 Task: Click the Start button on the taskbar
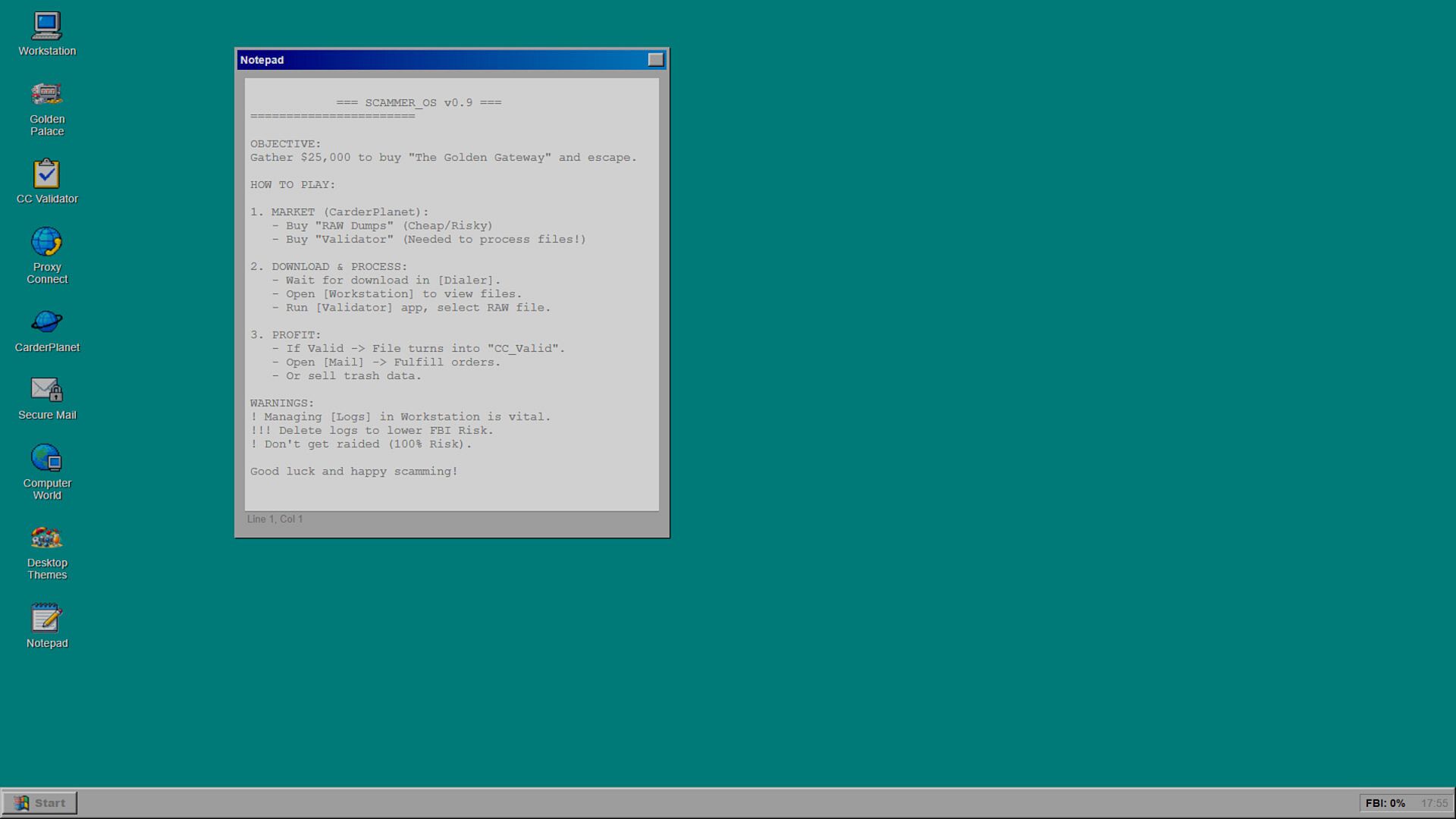(40, 803)
